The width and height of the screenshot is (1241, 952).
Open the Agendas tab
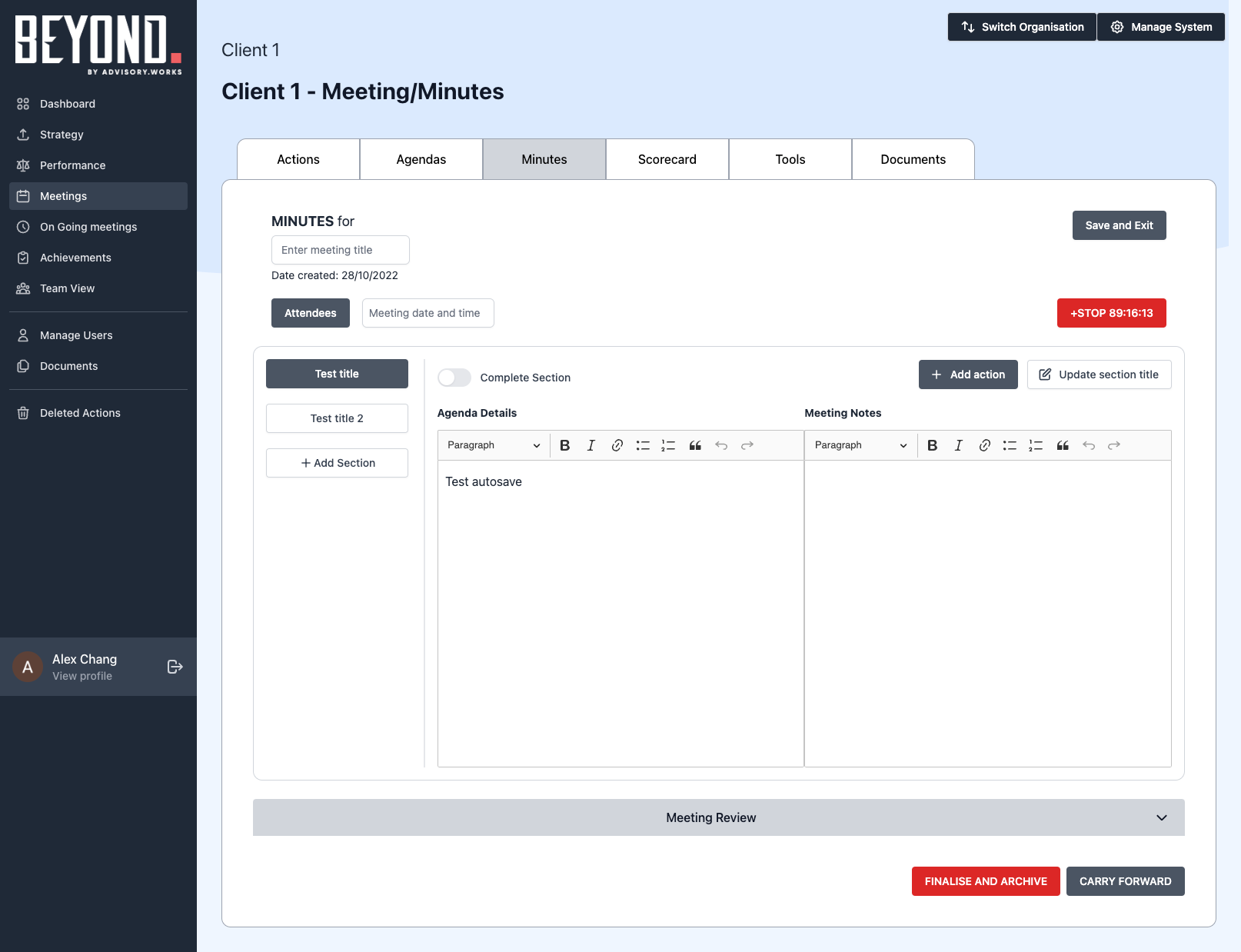[421, 159]
